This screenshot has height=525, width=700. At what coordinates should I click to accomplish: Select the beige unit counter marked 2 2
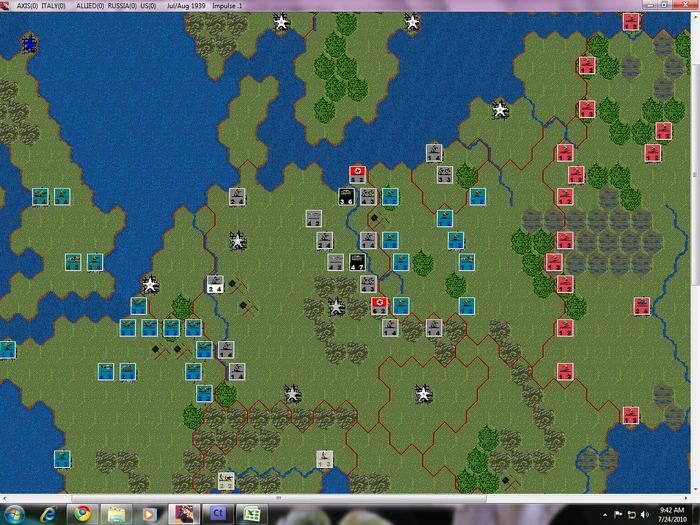[226, 481]
